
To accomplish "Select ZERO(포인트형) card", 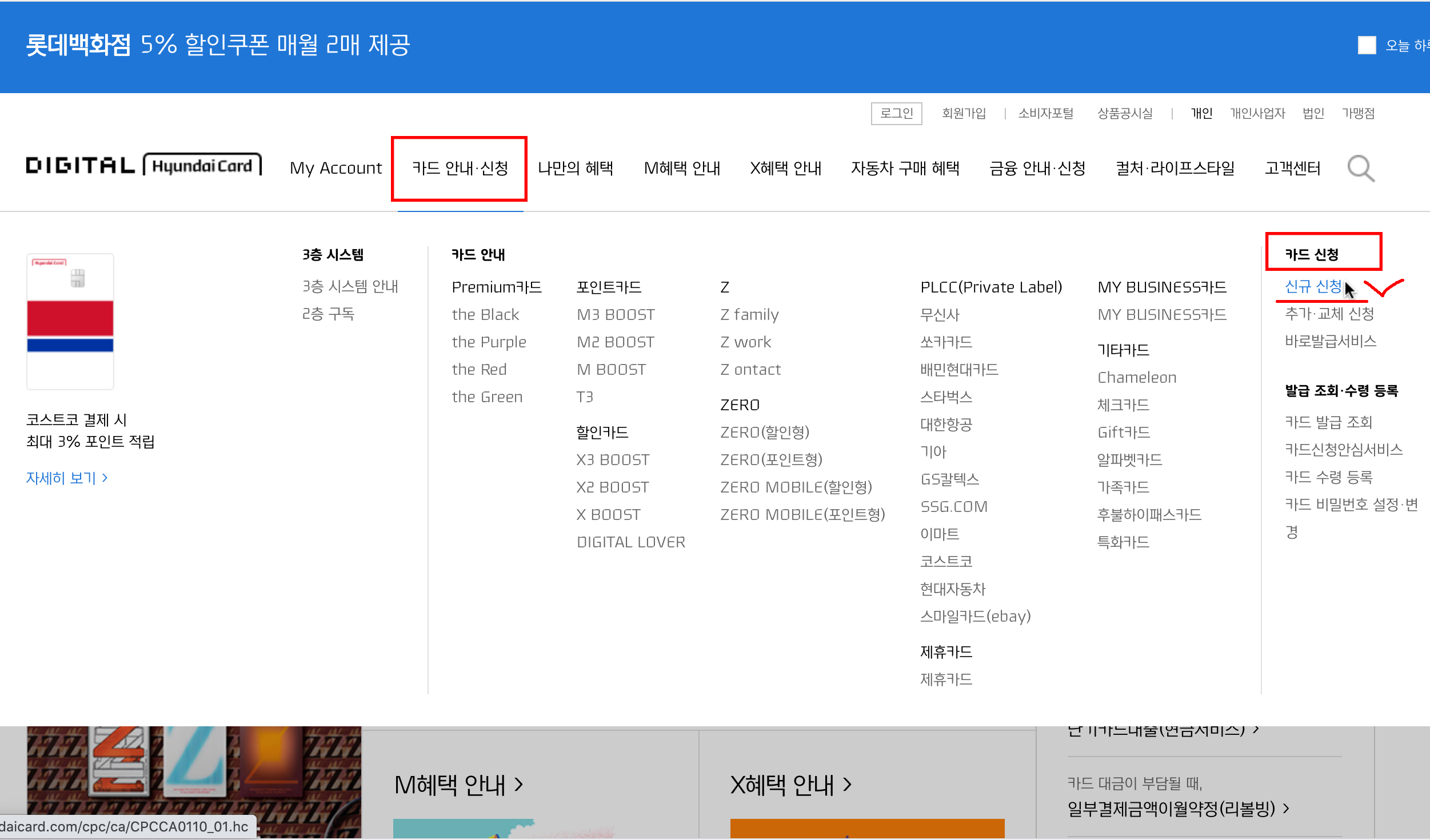I will tap(771, 459).
